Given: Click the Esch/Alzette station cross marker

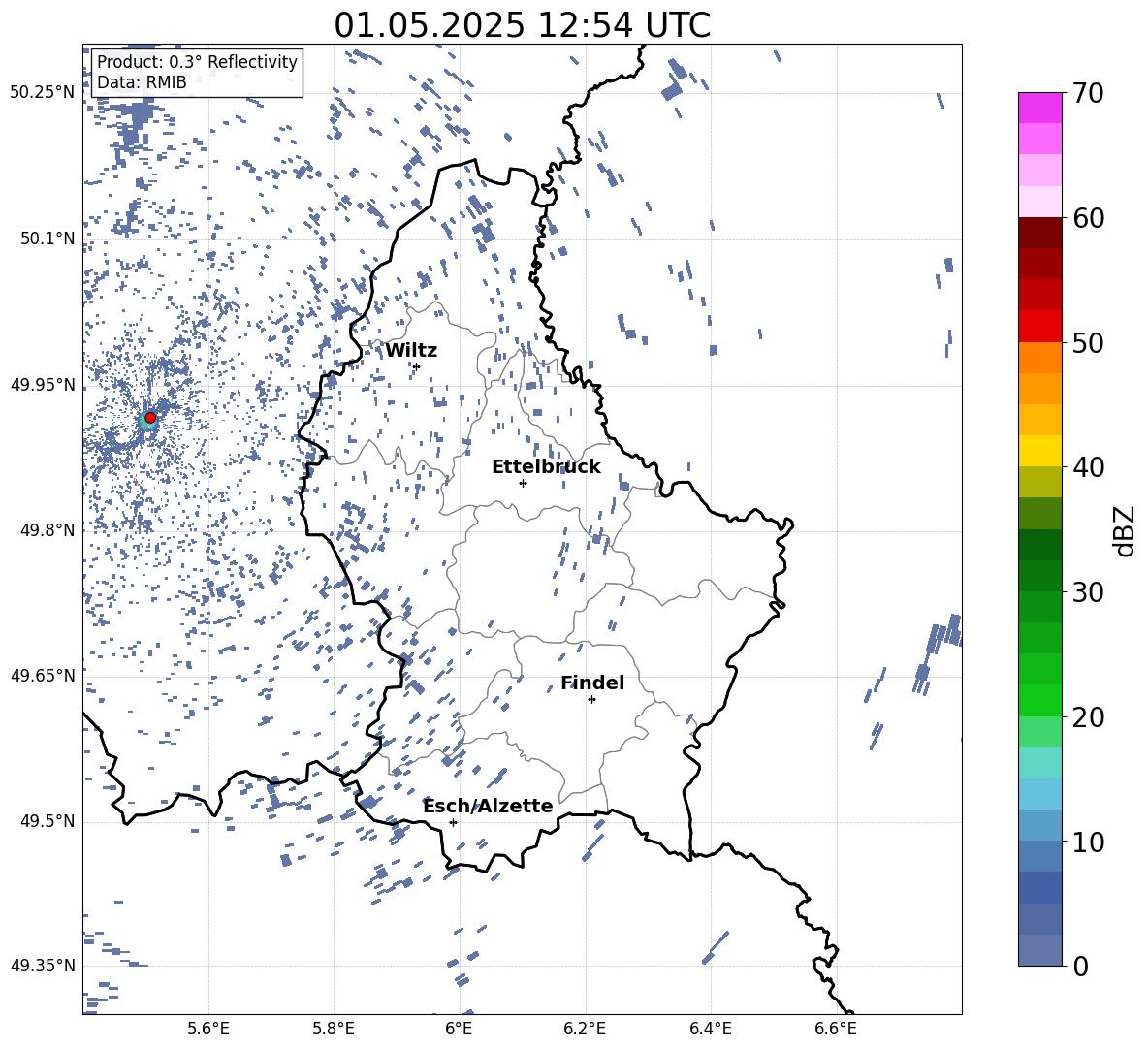Looking at the screenshot, I should pos(453,822).
